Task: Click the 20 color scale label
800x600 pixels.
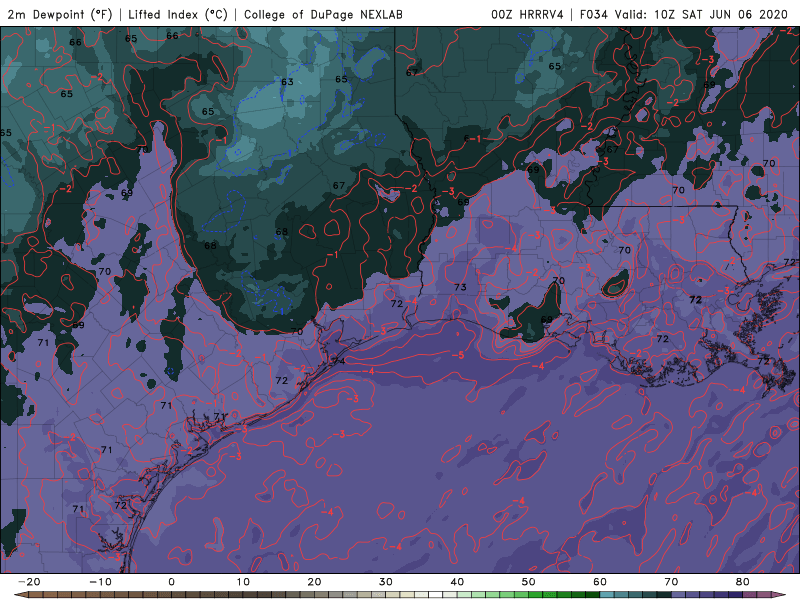Action: click(x=314, y=582)
